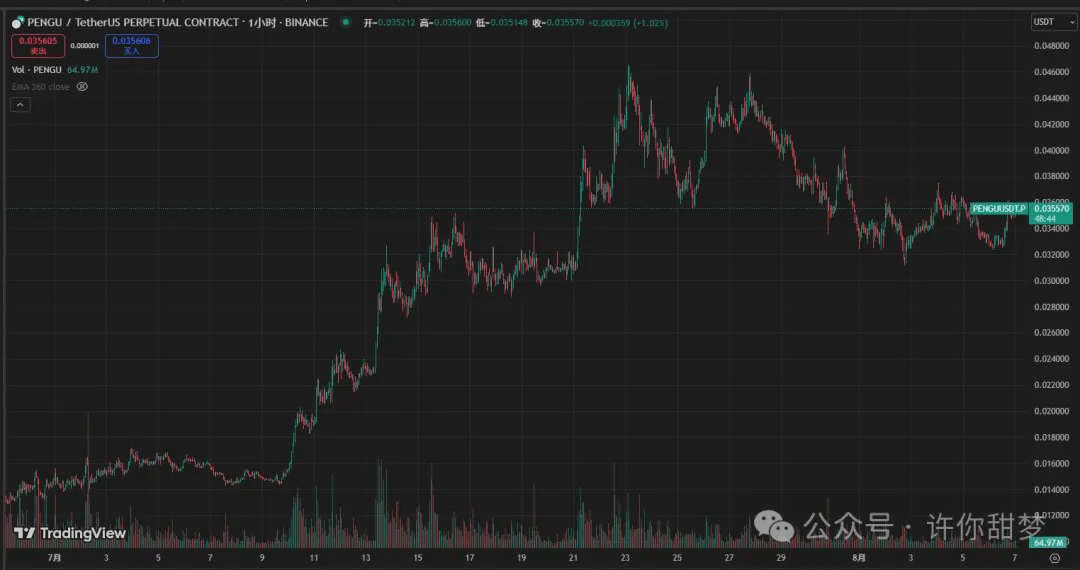Screen dimensions: 1080x570
Task: Click the blue 0.035606 buy button
Action: pyautogui.click(x=132, y=45)
